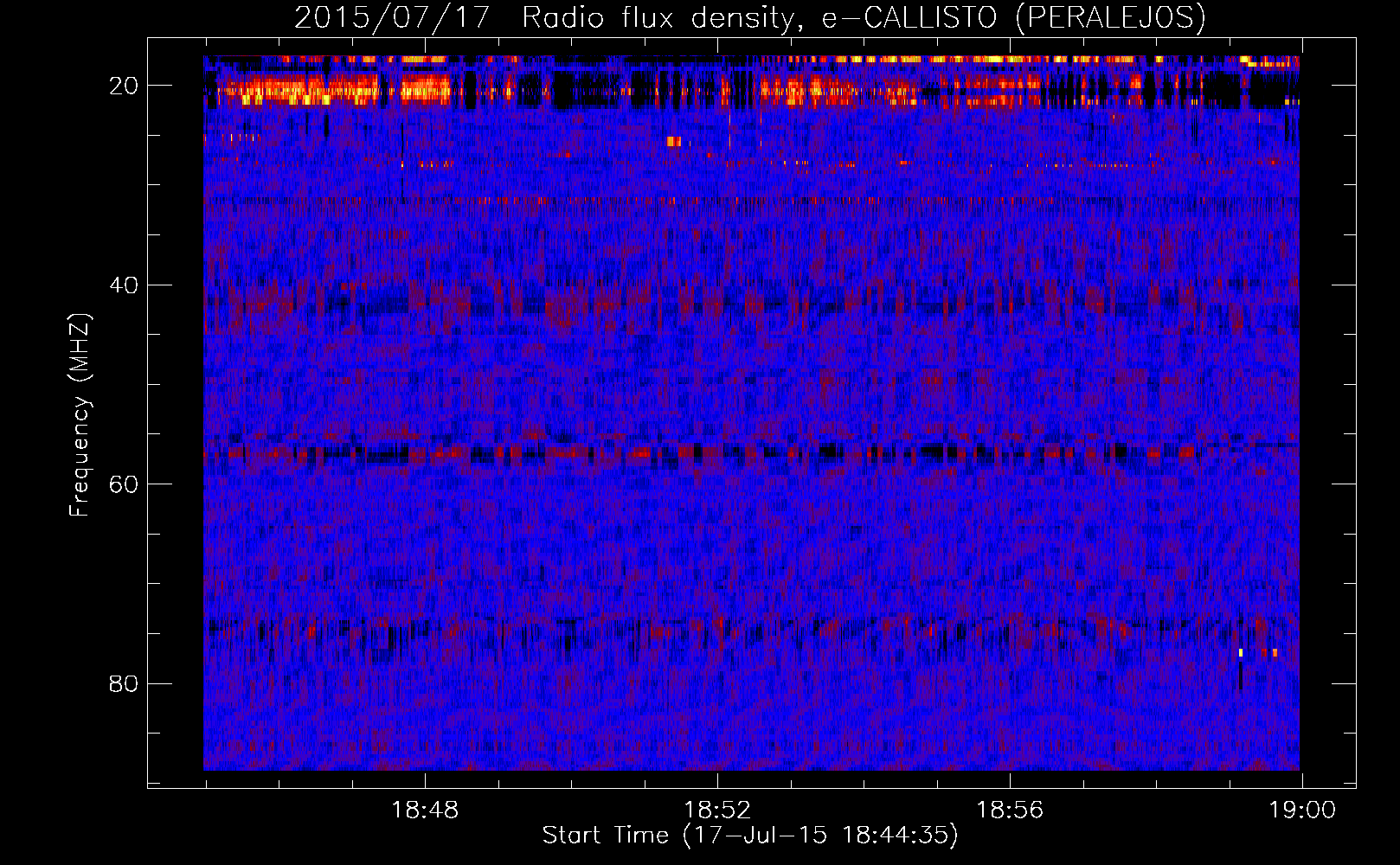The image size is (1400, 865).
Task: Select the '20' frequency axis label
Action: point(125,86)
